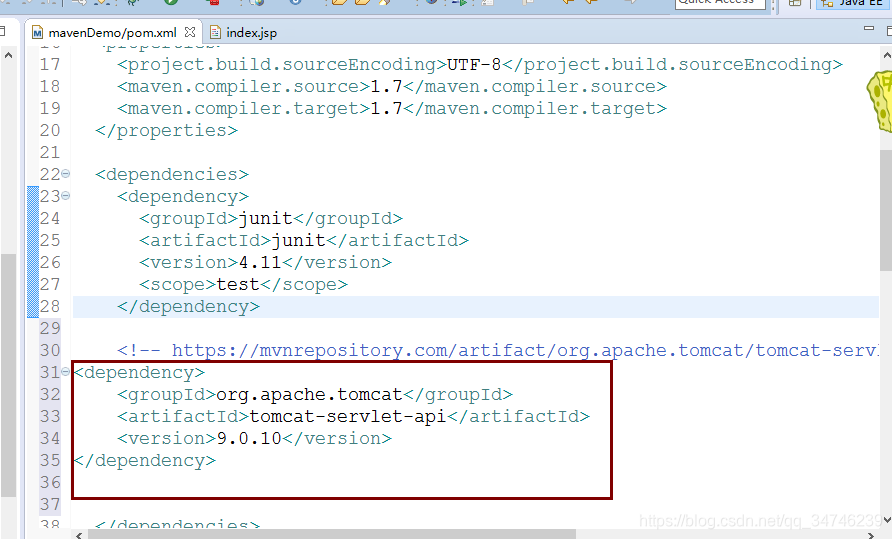
Task: Click the closing </groupId> tag on line 32
Action: point(458,394)
